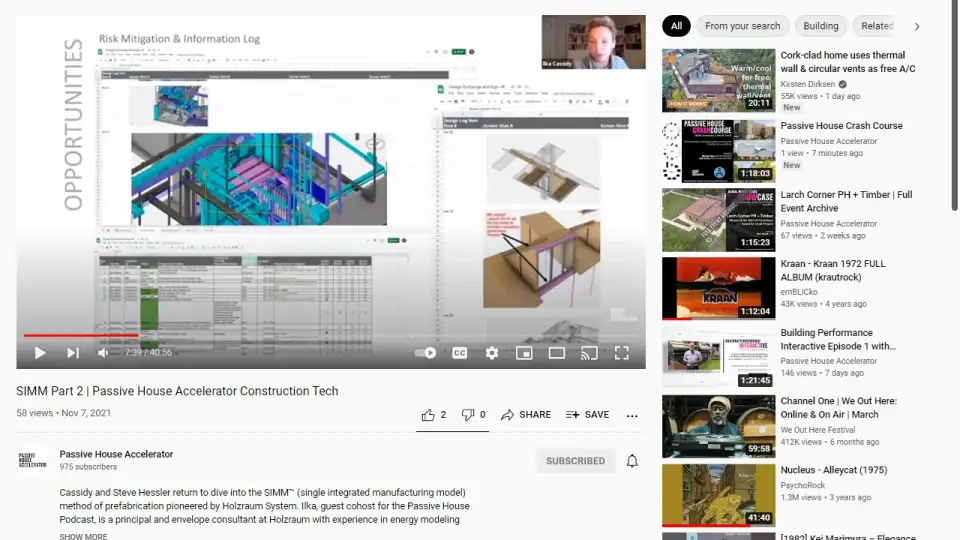Cast video to TV
960x540 pixels.
pos(589,353)
